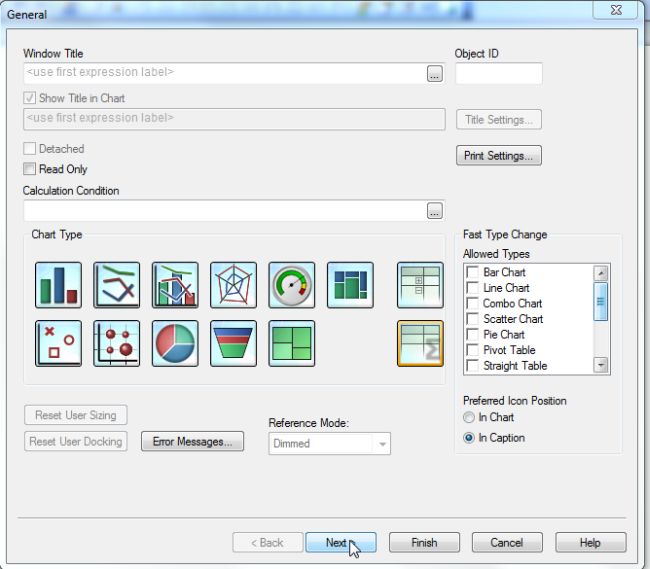Image resolution: width=650 pixels, height=569 pixels.
Task: Open Error Messages dialog
Action: point(192,442)
